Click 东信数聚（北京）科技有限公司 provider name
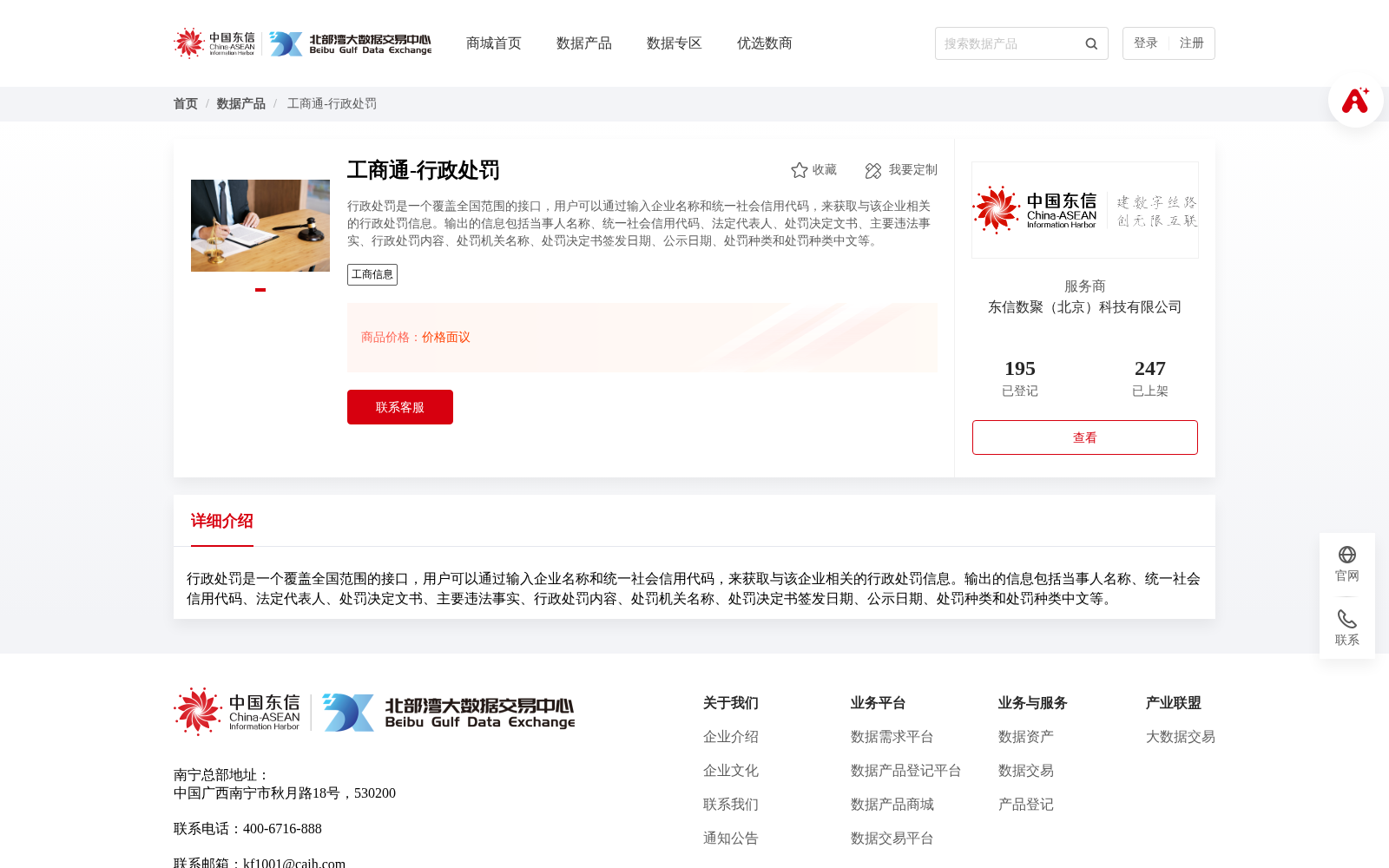The height and width of the screenshot is (868, 1389). pyautogui.click(x=1085, y=307)
